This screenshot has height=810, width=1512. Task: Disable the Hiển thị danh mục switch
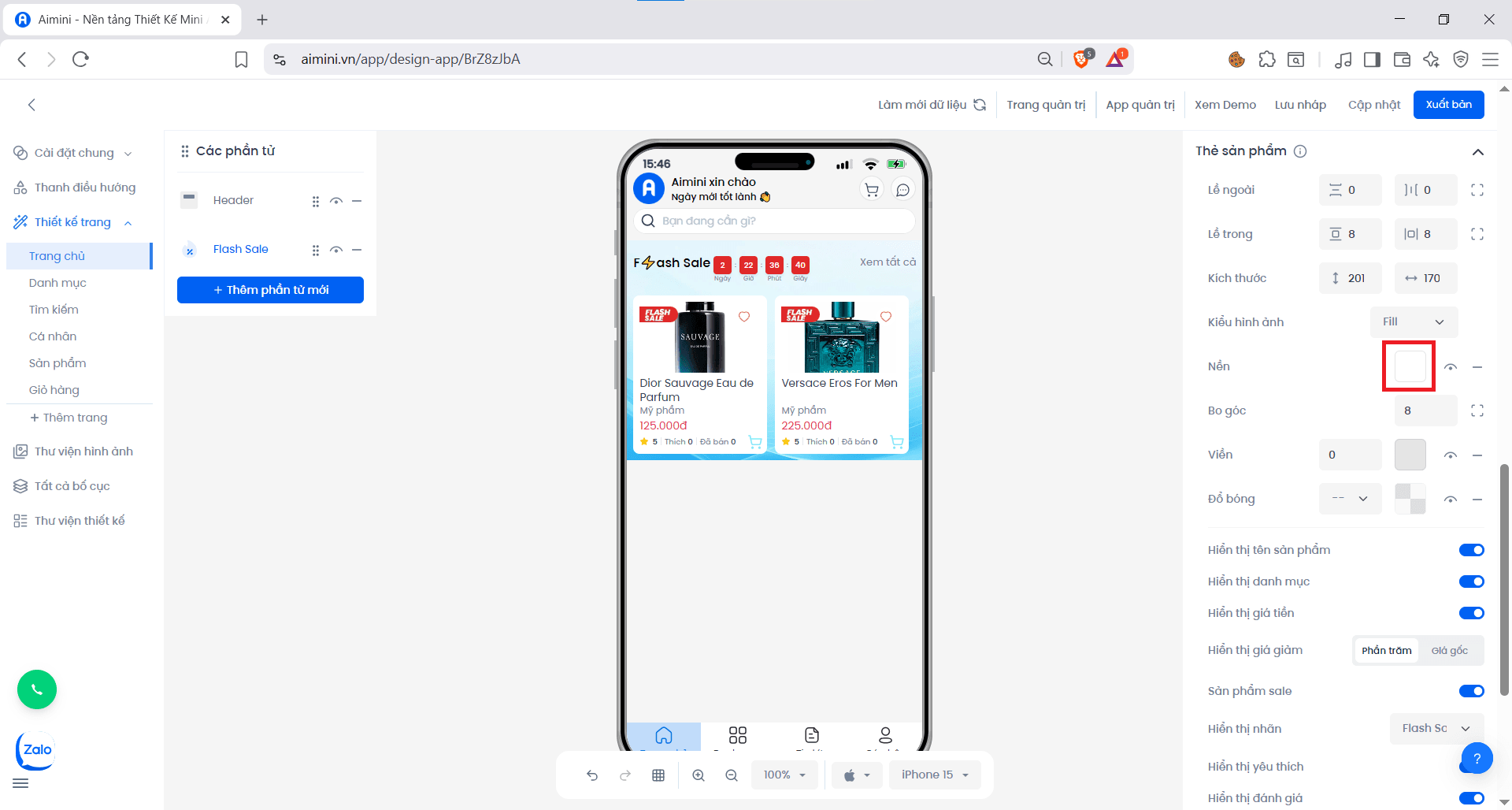1471,581
